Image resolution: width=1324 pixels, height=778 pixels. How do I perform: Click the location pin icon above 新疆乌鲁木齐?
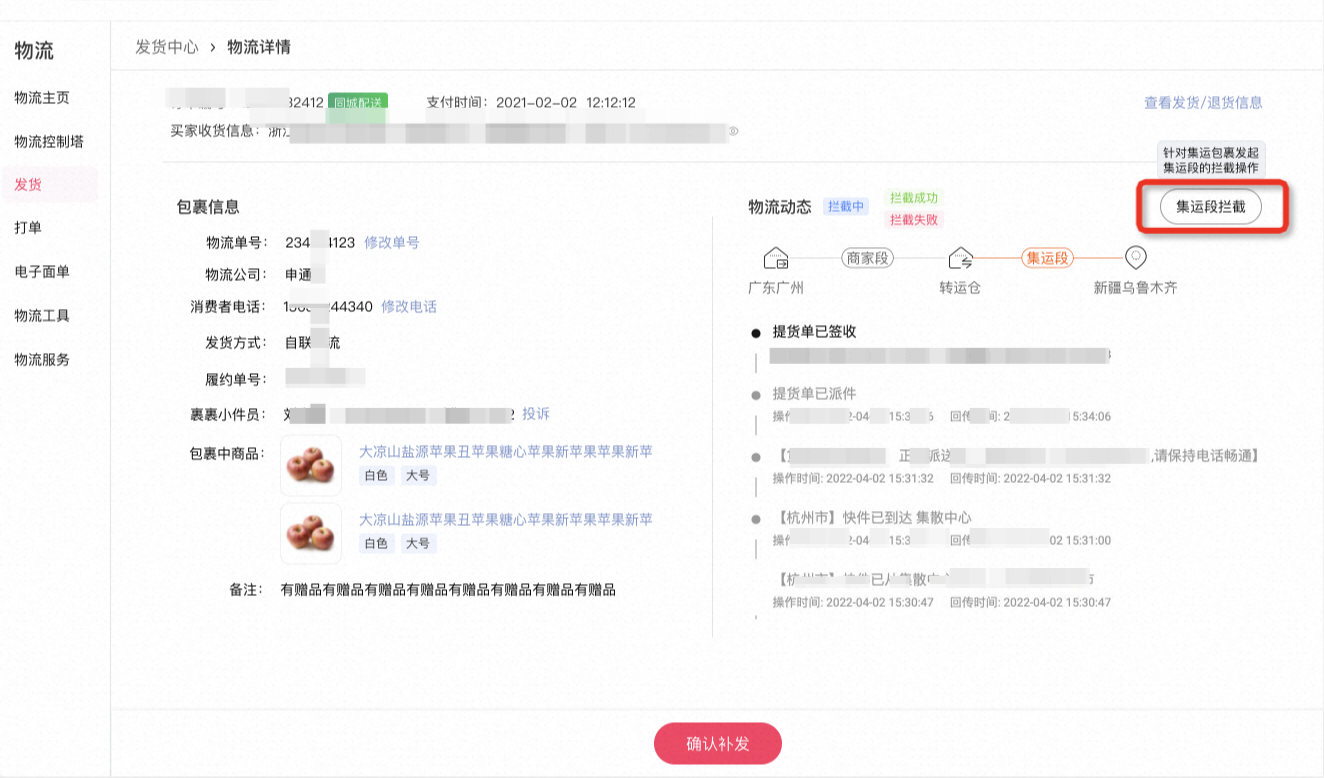click(1136, 258)
